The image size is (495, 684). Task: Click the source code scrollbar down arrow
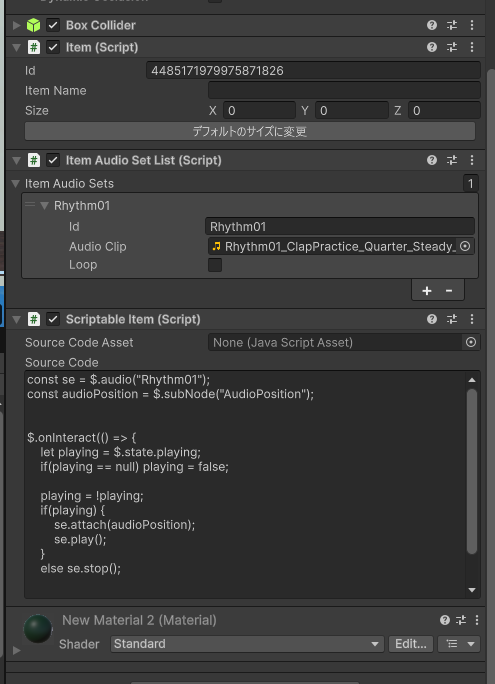(472, 590)
